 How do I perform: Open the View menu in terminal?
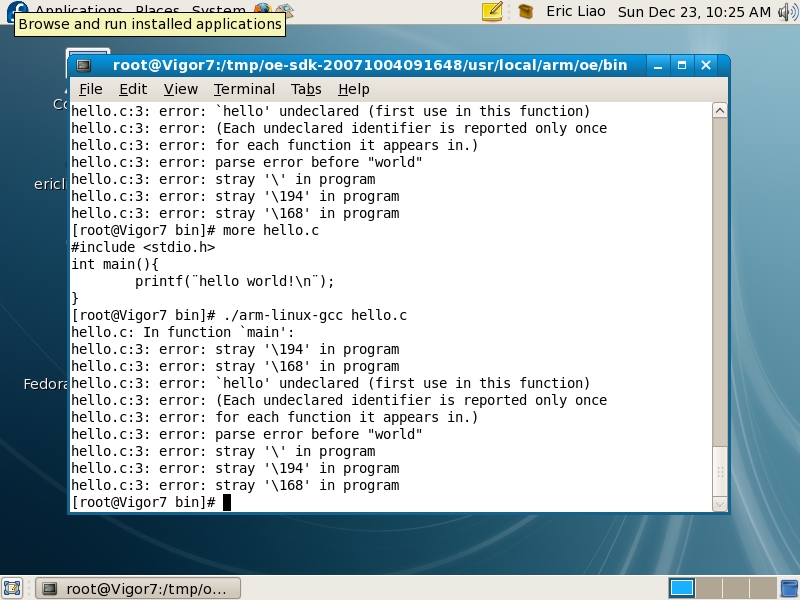tap(181, 89)
